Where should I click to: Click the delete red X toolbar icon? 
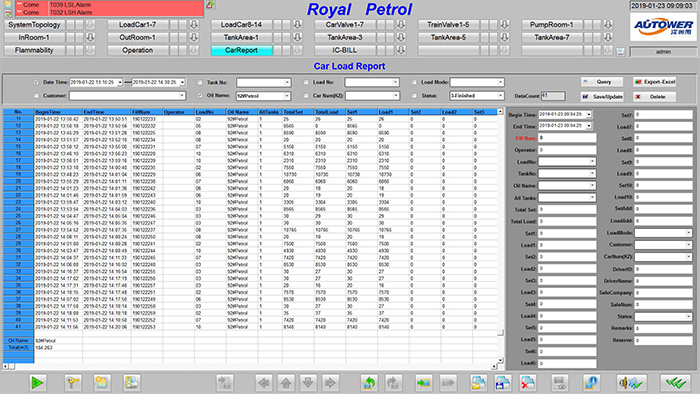tap(527, 382)
